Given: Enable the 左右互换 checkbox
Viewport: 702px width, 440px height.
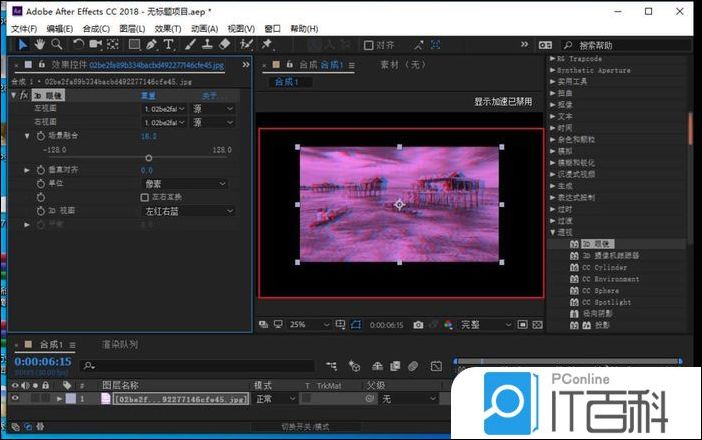Looking at the screenshot, I should 145,198.
